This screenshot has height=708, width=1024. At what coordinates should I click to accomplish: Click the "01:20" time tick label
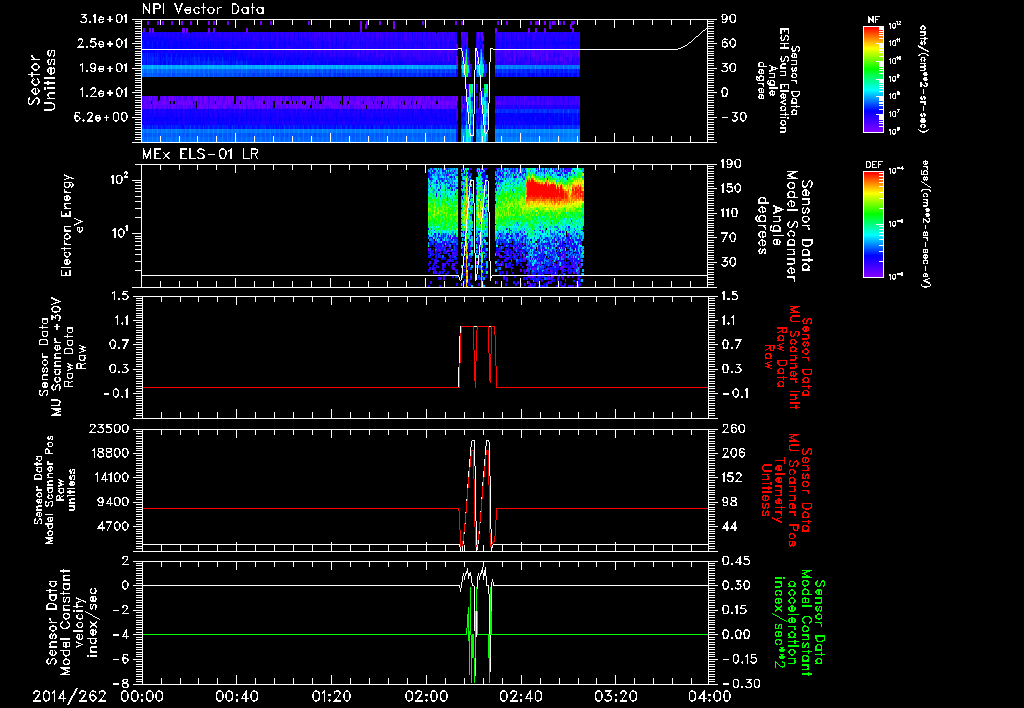tap(331, 696)
